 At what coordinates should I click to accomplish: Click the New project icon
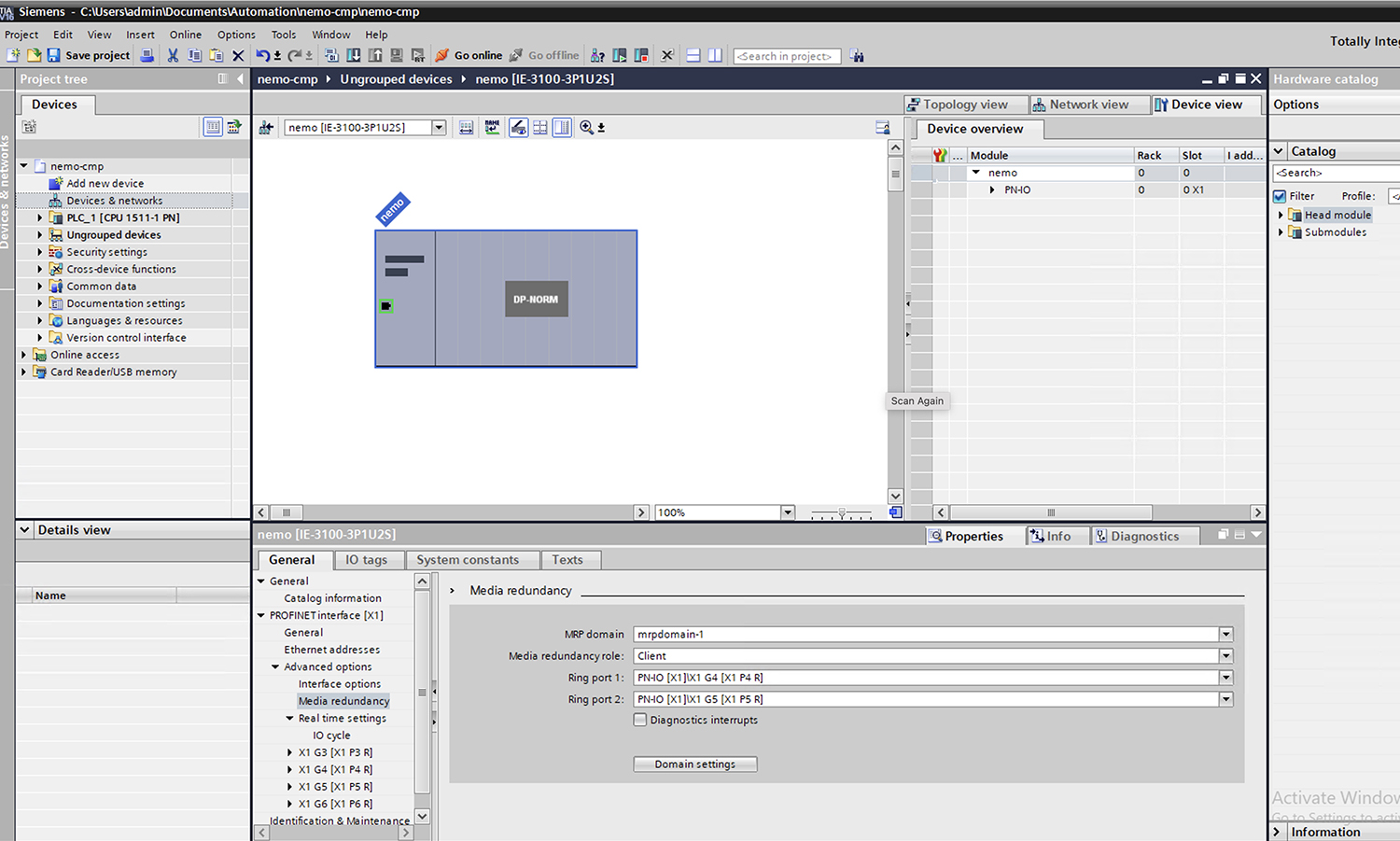coord(14,55)
